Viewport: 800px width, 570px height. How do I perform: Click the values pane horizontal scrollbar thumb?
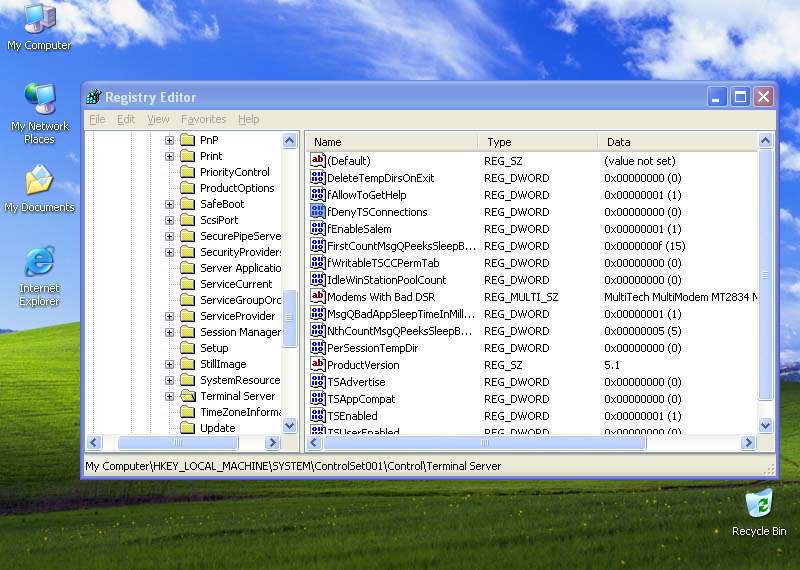pos(485,442)
